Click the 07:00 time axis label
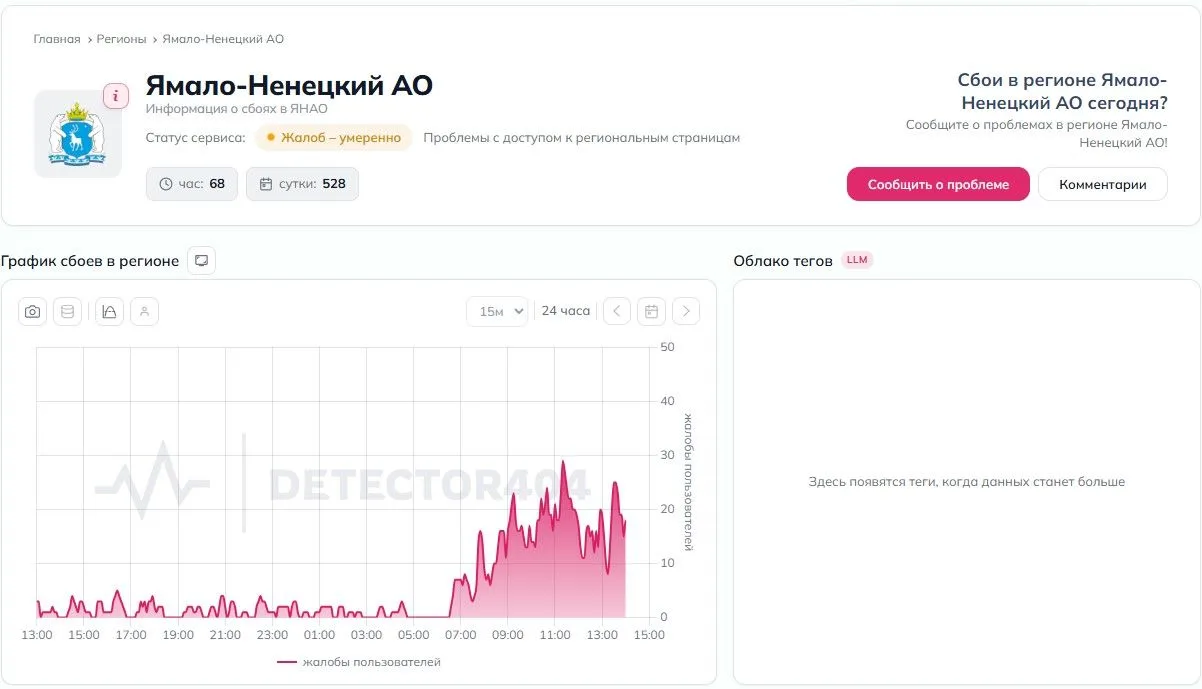Viewport: 1202px width, 689px height. pyautogui.click(x=461, y=635)
